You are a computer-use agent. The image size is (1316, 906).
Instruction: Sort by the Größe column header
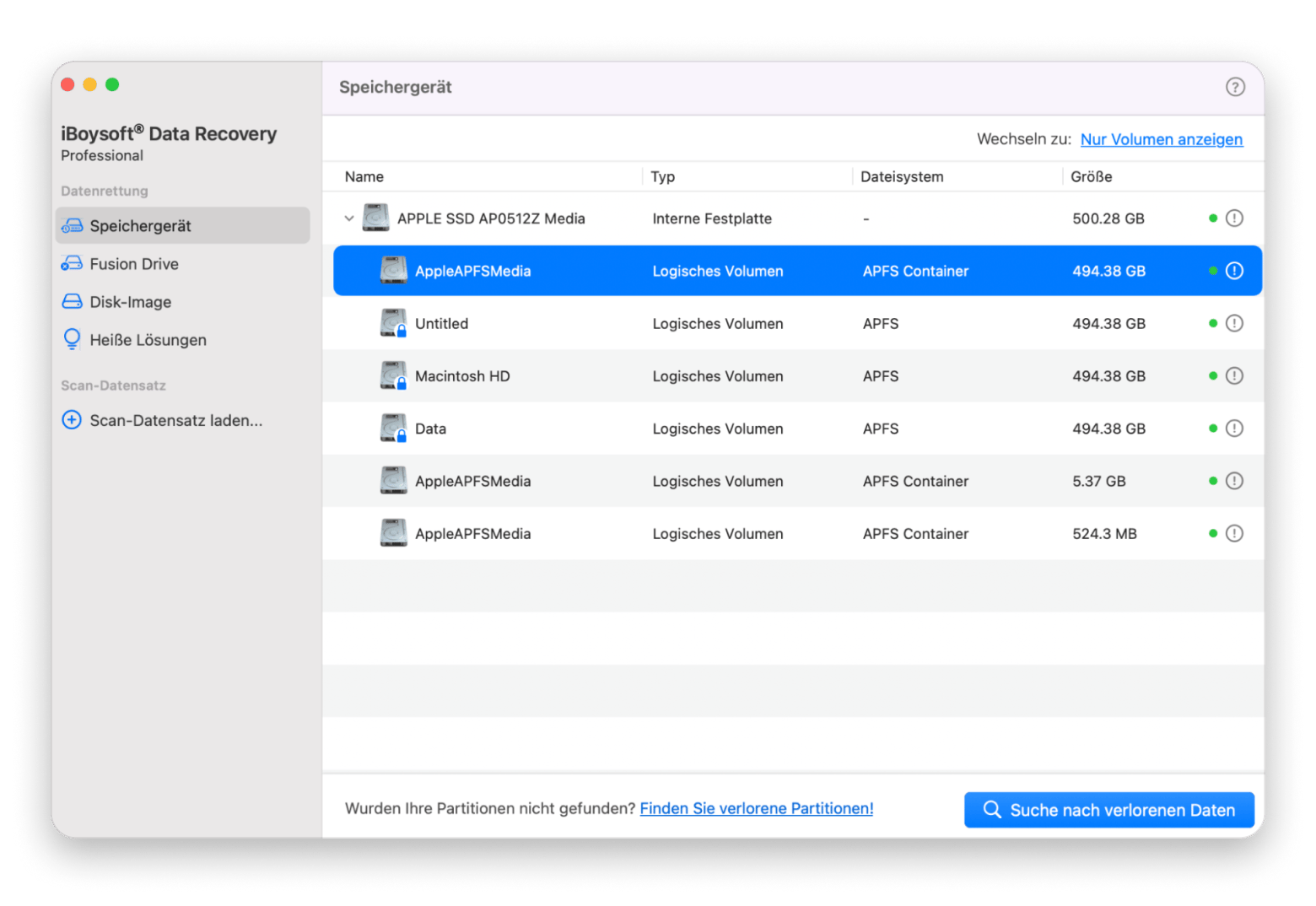point(1092,176)
